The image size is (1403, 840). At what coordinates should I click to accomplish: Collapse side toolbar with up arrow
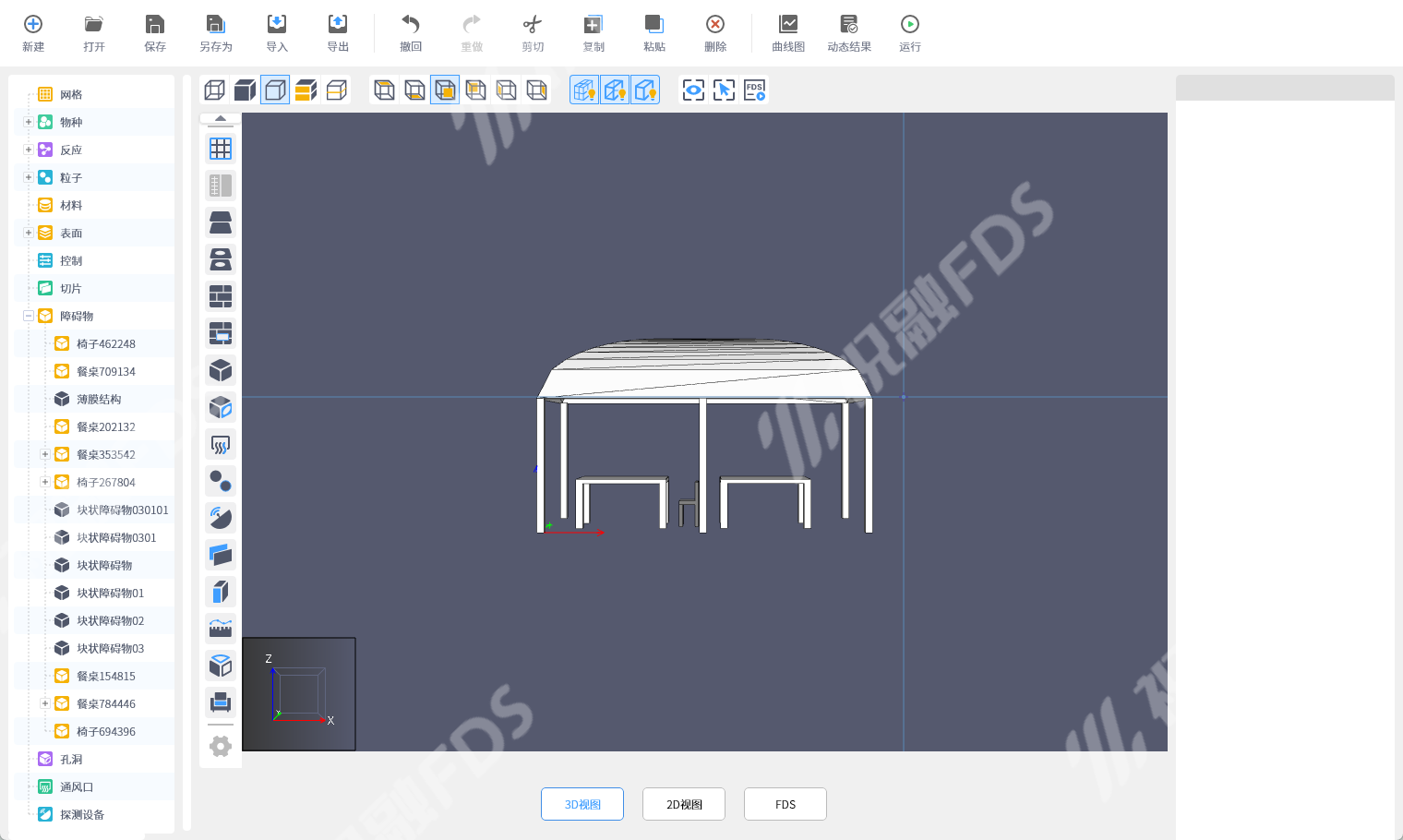221,118
